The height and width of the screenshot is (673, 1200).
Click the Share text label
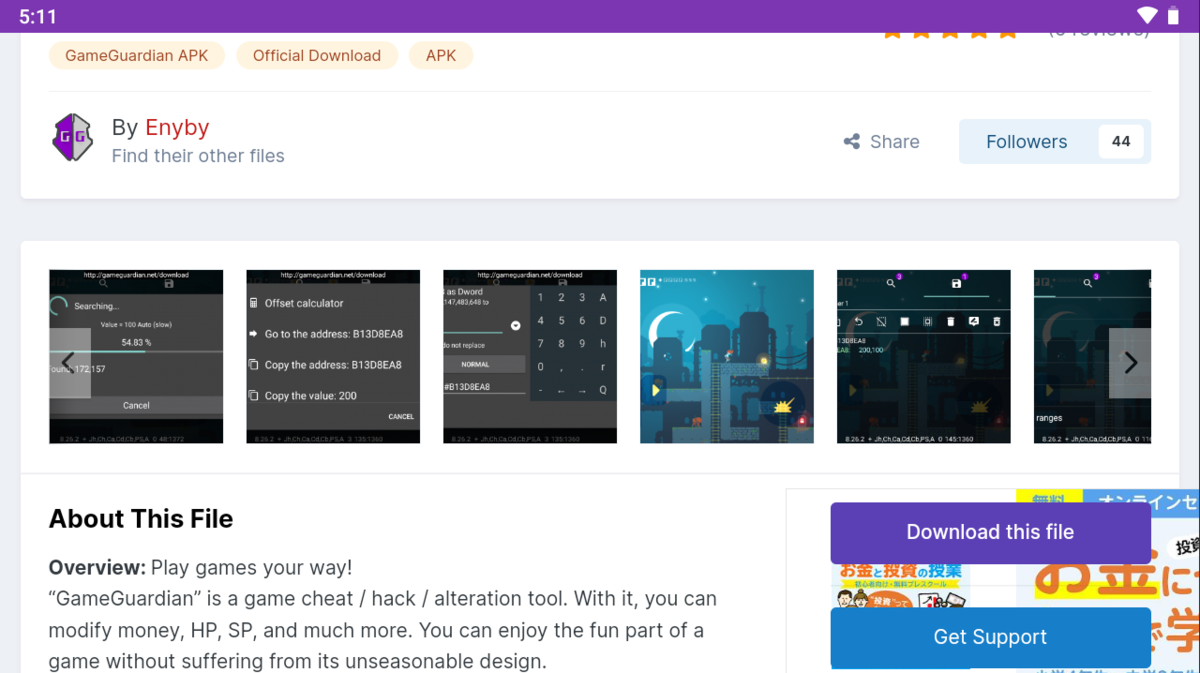(895, 142)
